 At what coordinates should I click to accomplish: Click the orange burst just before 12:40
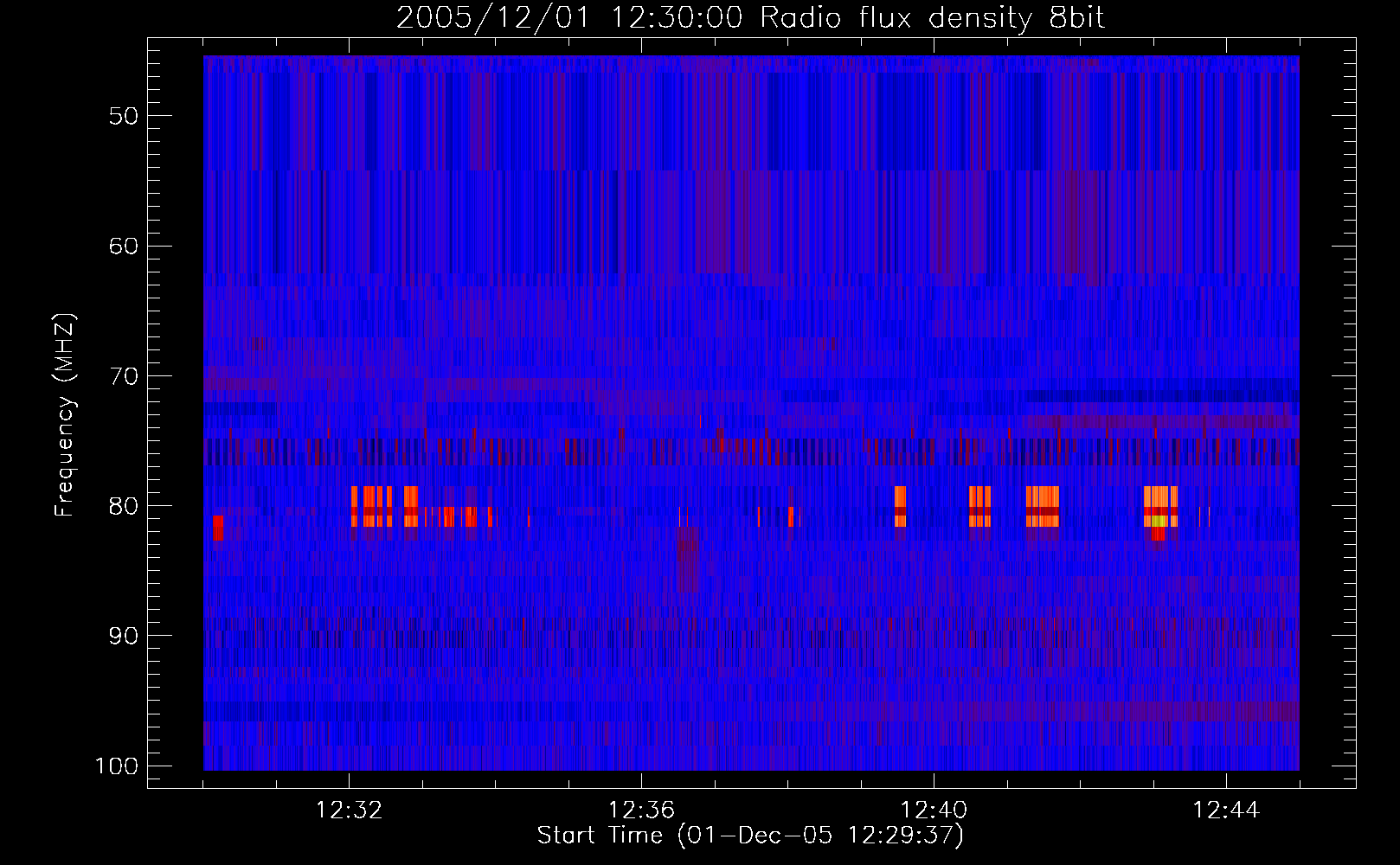point(900,506)
